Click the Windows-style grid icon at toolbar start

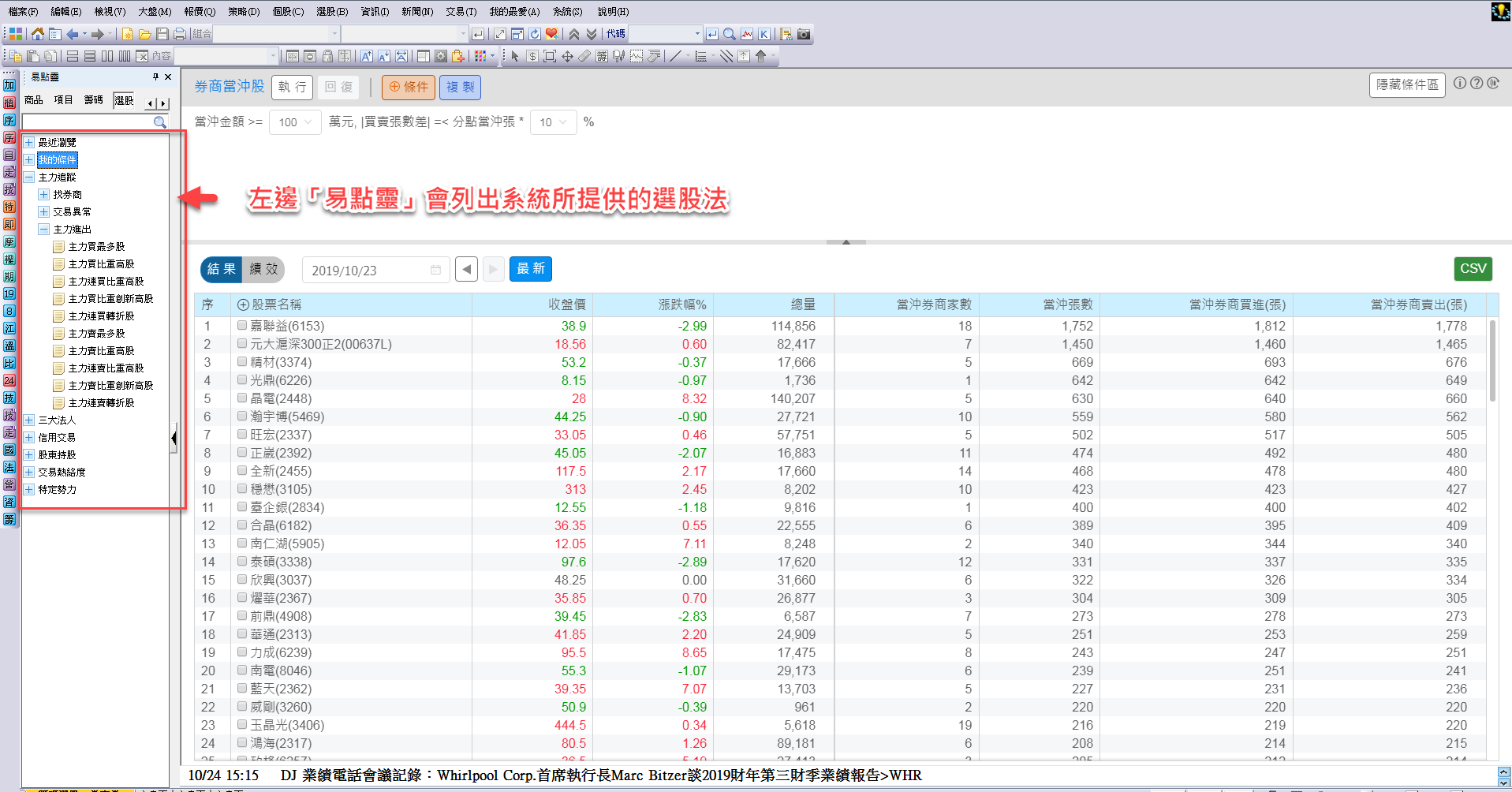[x=15, y=34]
